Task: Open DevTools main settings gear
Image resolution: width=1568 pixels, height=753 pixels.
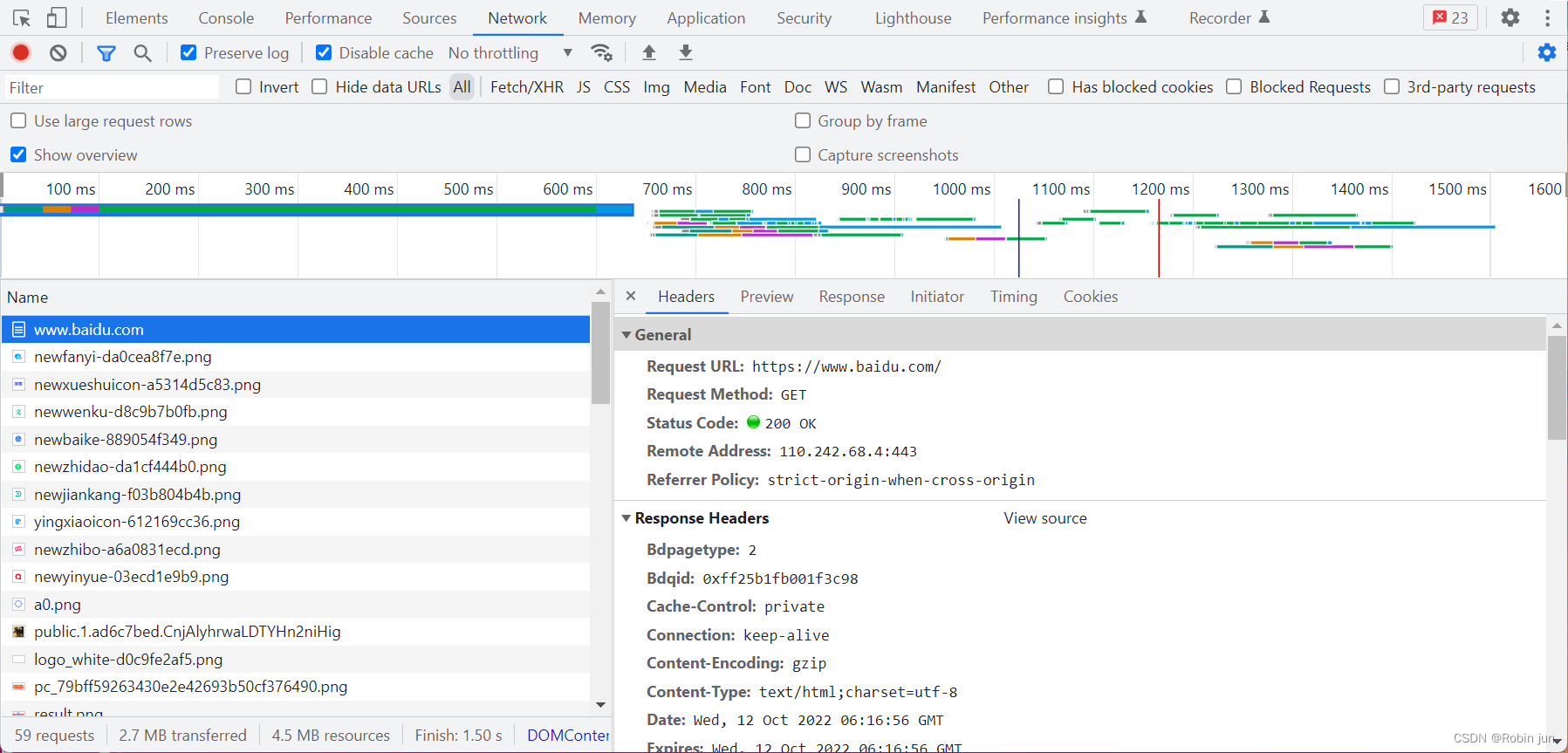Action: 1510,17
